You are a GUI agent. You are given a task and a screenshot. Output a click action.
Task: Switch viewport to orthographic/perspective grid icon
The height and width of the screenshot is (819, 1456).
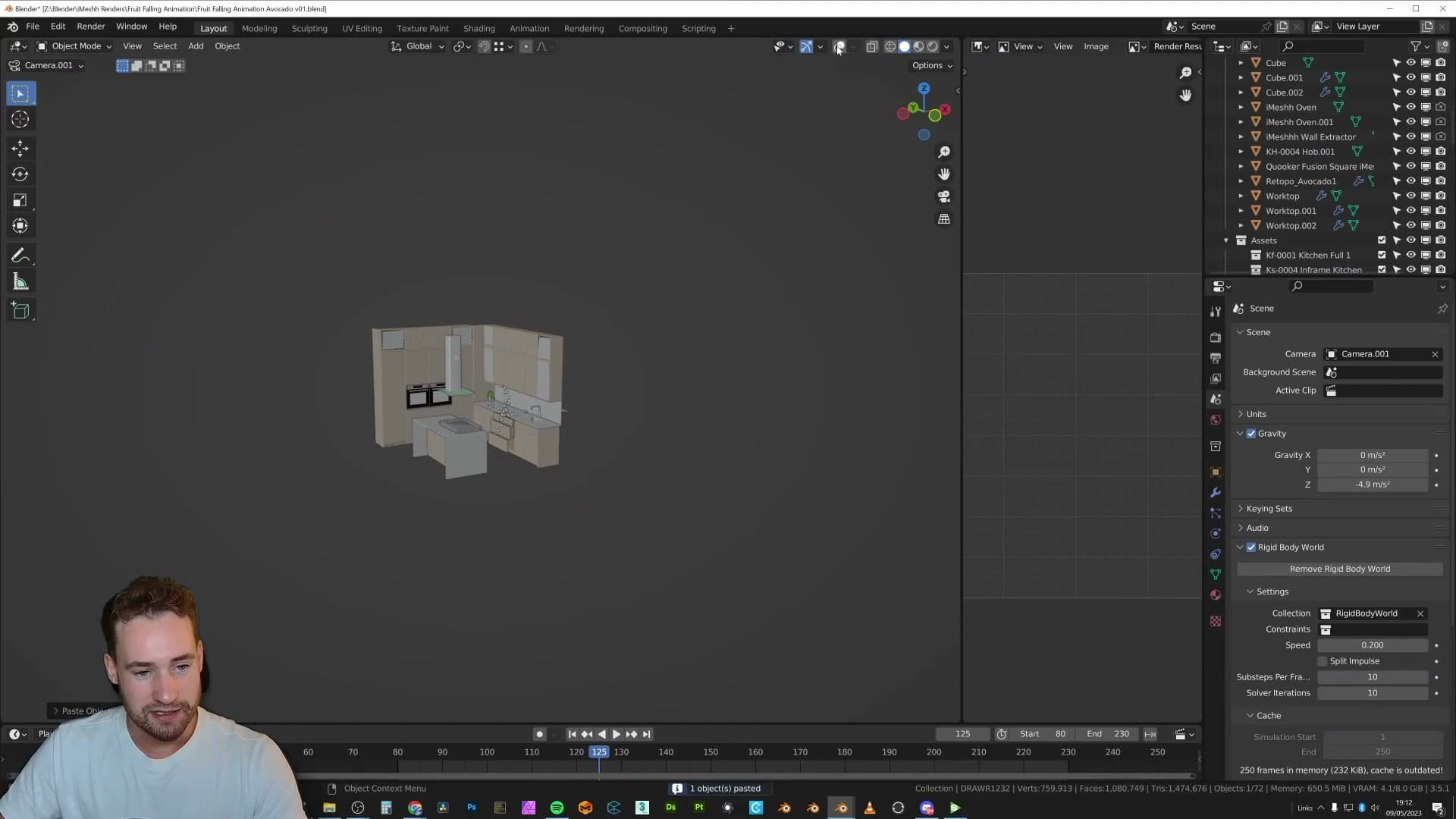(x=944, y=218)
